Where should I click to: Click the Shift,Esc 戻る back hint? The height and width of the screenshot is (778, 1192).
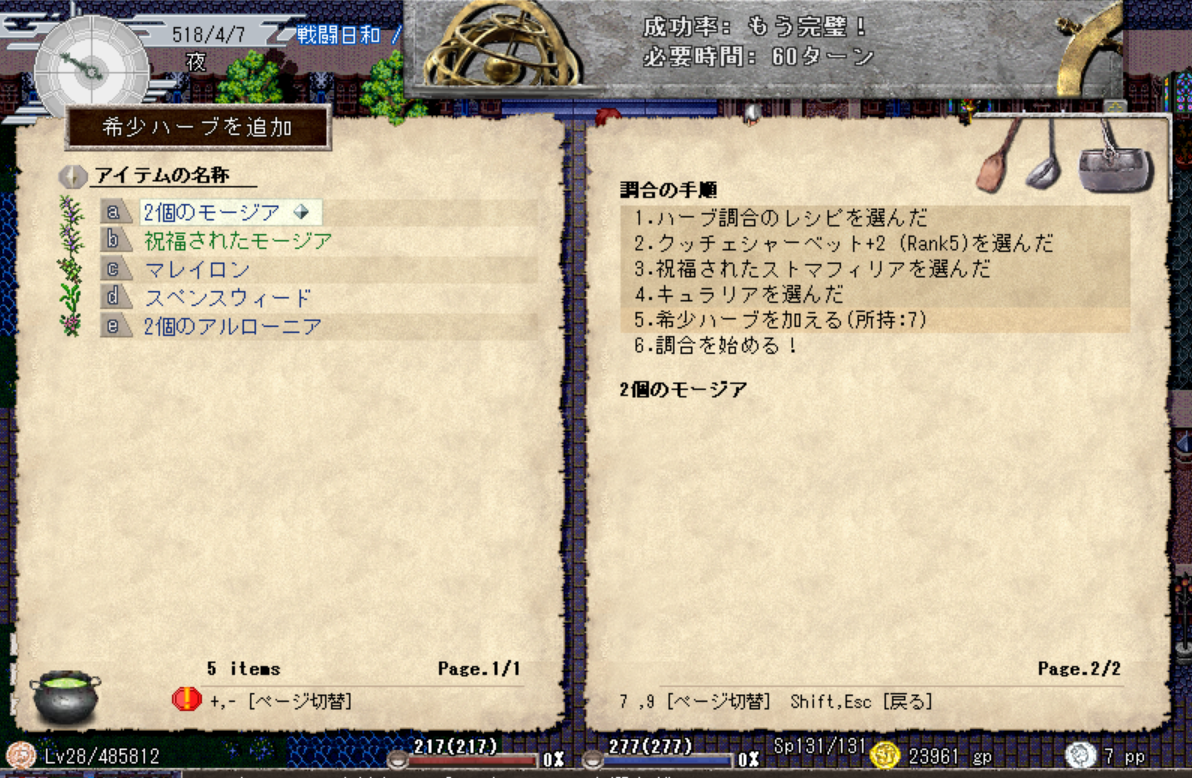pos(861,701)
